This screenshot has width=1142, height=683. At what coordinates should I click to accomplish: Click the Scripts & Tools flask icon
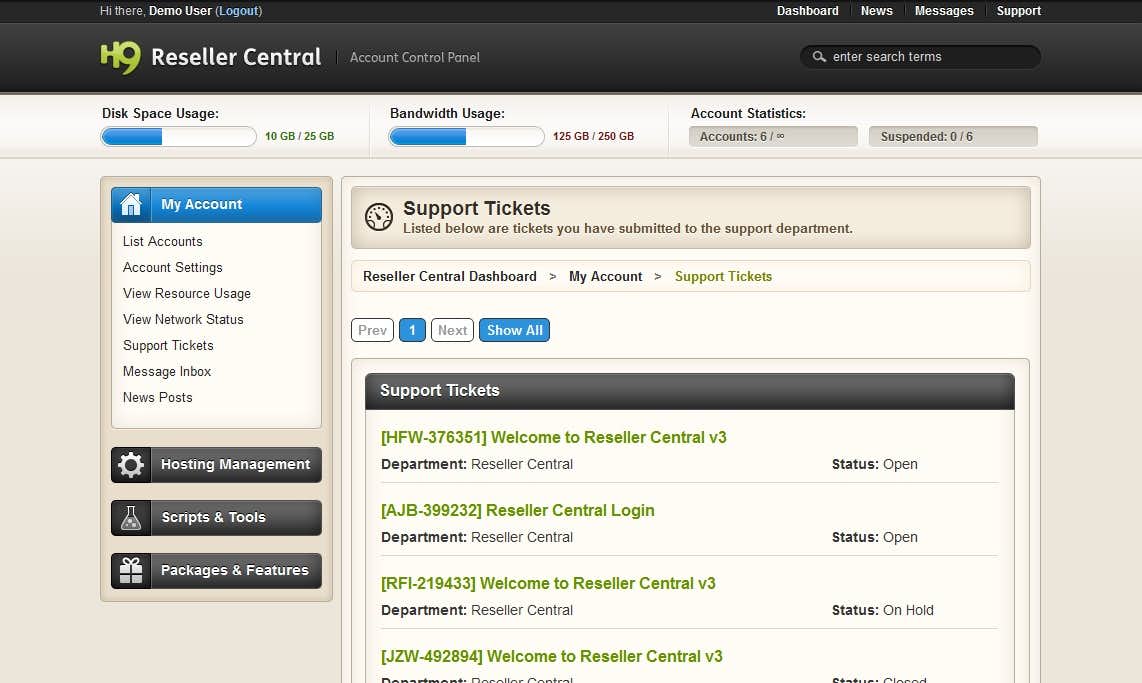coord(131,518)
